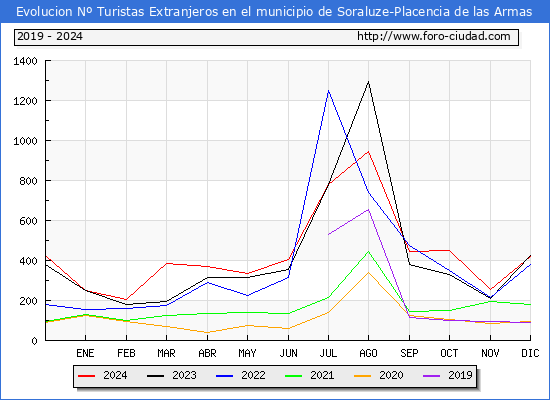Click the NOV month axis label
550x400 pixels.
[490, 353]
